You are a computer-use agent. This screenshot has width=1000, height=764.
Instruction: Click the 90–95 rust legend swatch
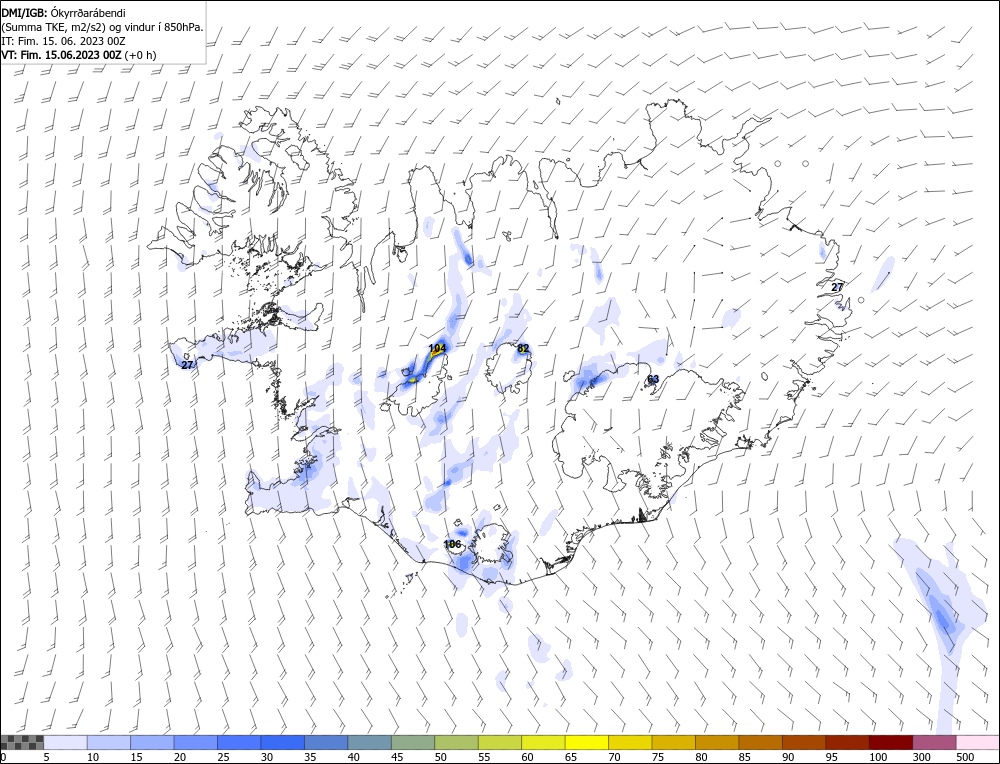point(803,742)
